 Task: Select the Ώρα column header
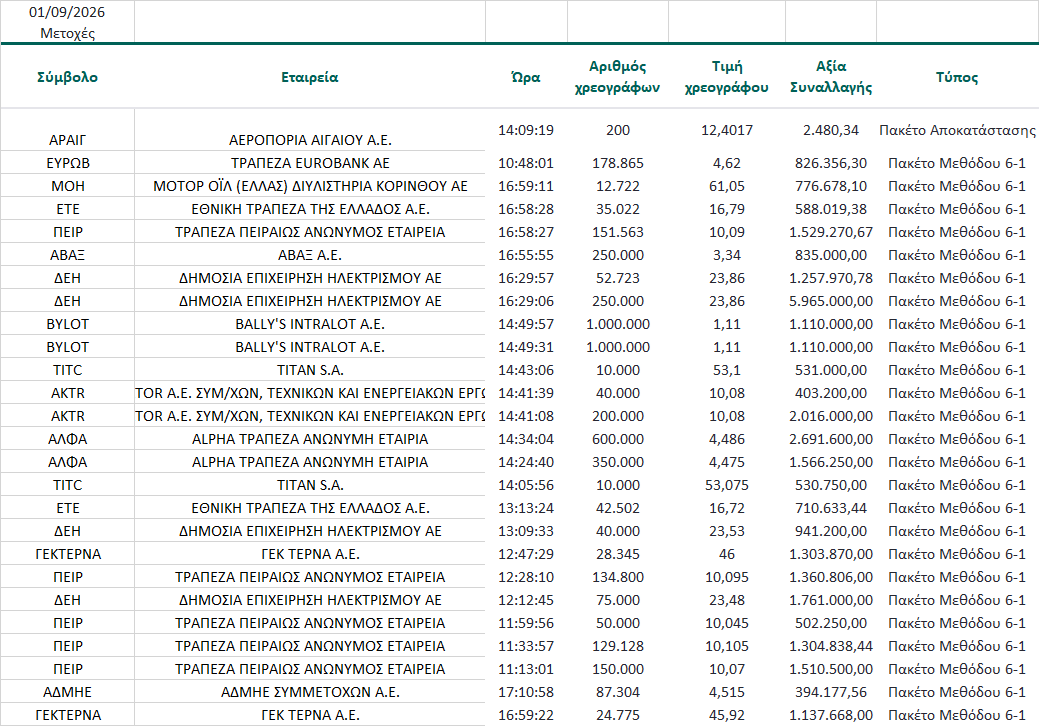click(525, 78)
